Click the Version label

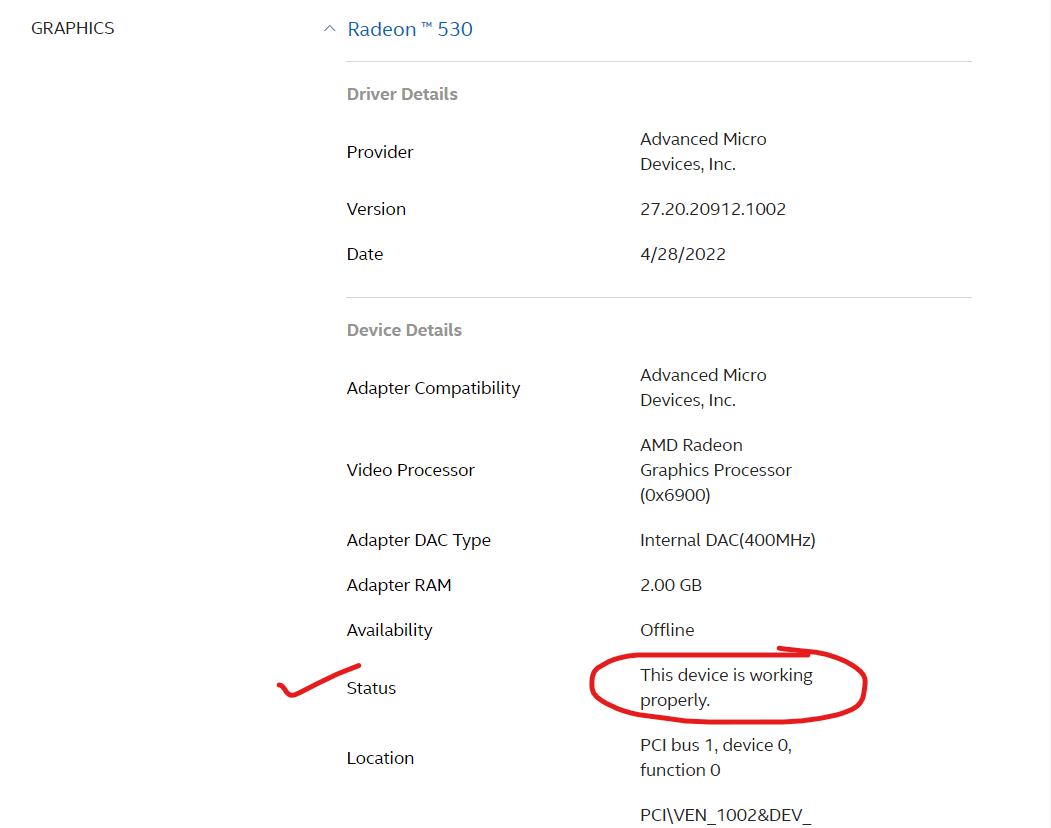(376, 209)
